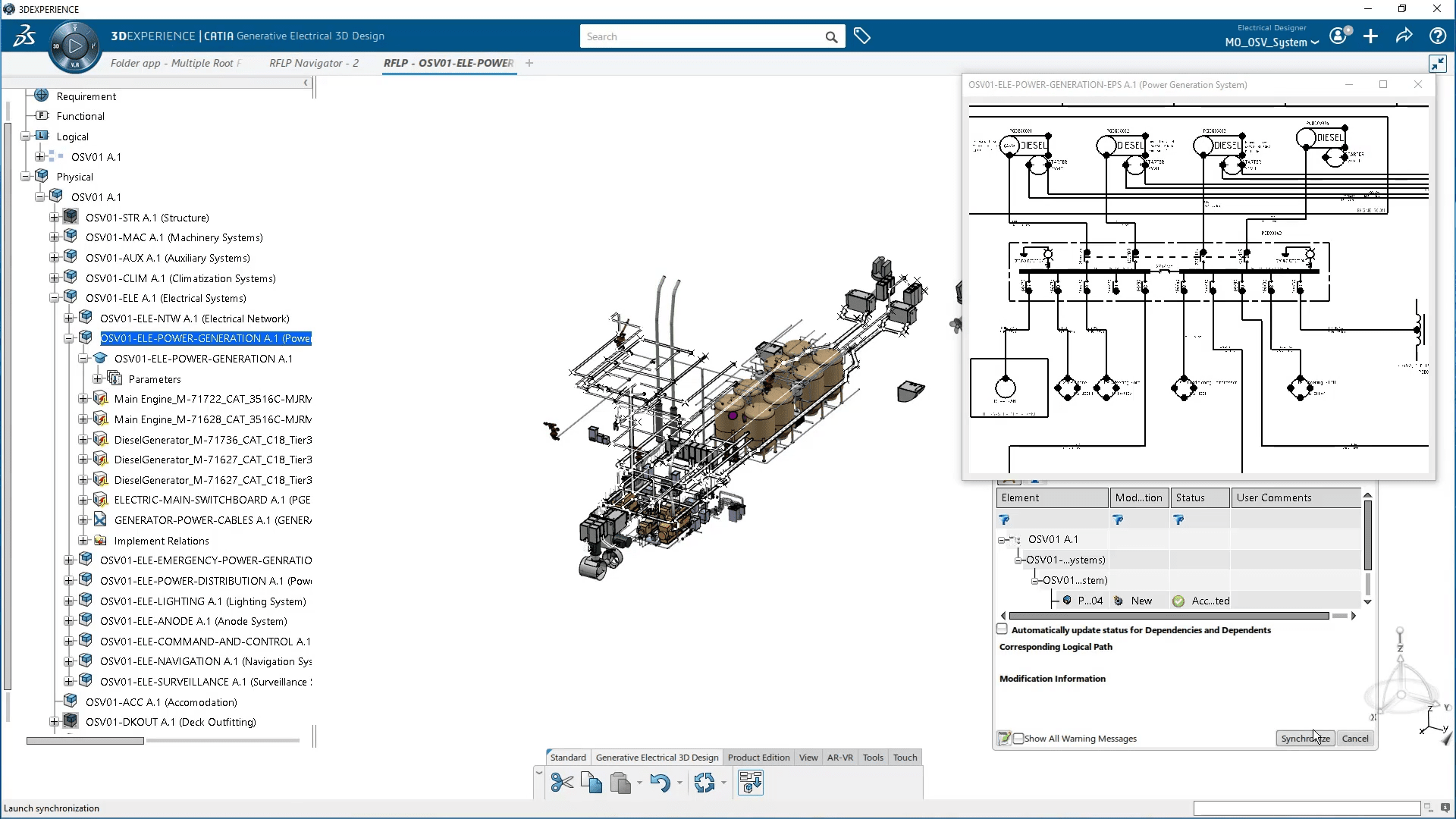Switch to RFLP Navigator - 2 tab
The image size is (1456, 819).
point(313,63)
